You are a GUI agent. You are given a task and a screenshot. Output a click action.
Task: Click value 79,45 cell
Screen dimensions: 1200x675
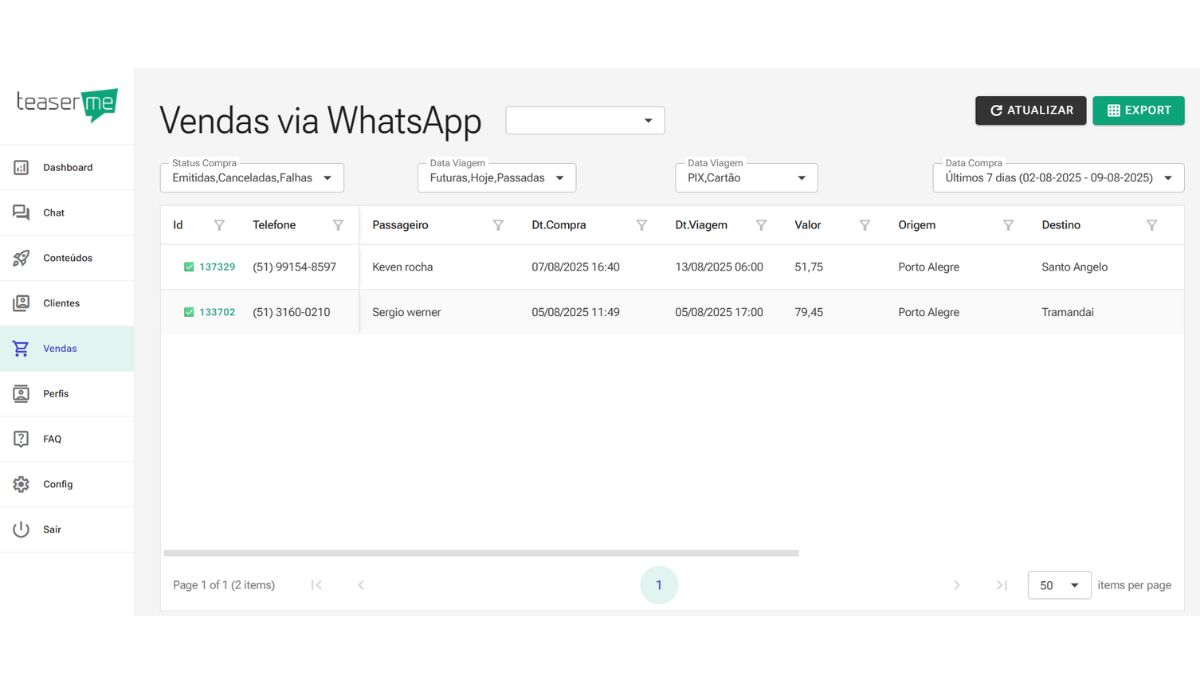809,312
